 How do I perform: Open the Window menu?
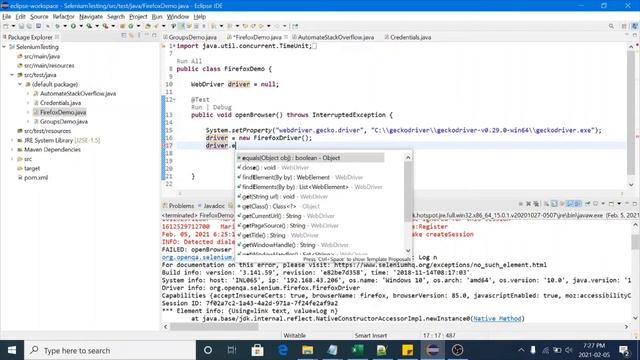[178, 17]
